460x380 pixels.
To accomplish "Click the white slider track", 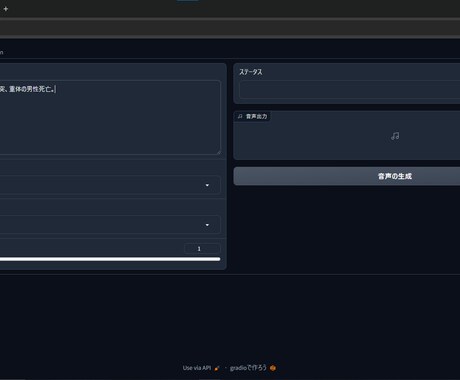I will tap(110, 259).
